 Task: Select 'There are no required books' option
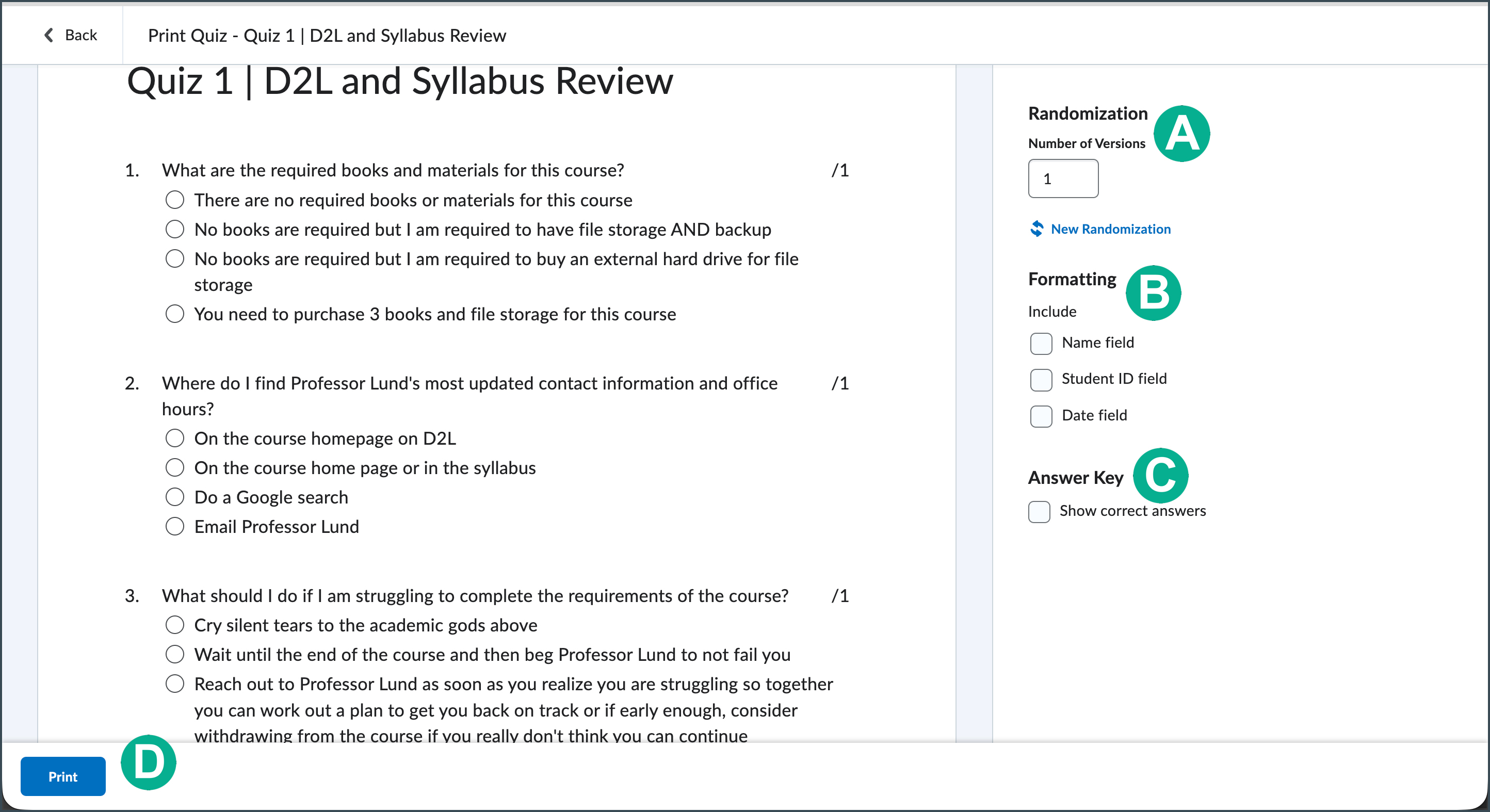(175, 200)
